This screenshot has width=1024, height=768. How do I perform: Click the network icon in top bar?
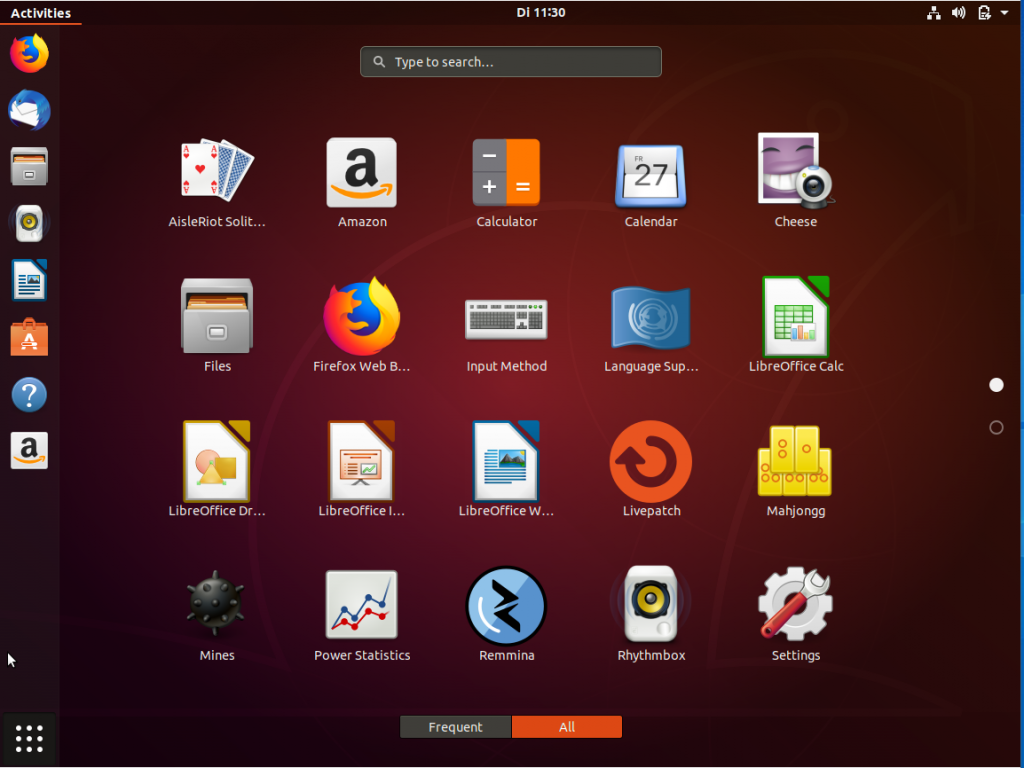934,12
